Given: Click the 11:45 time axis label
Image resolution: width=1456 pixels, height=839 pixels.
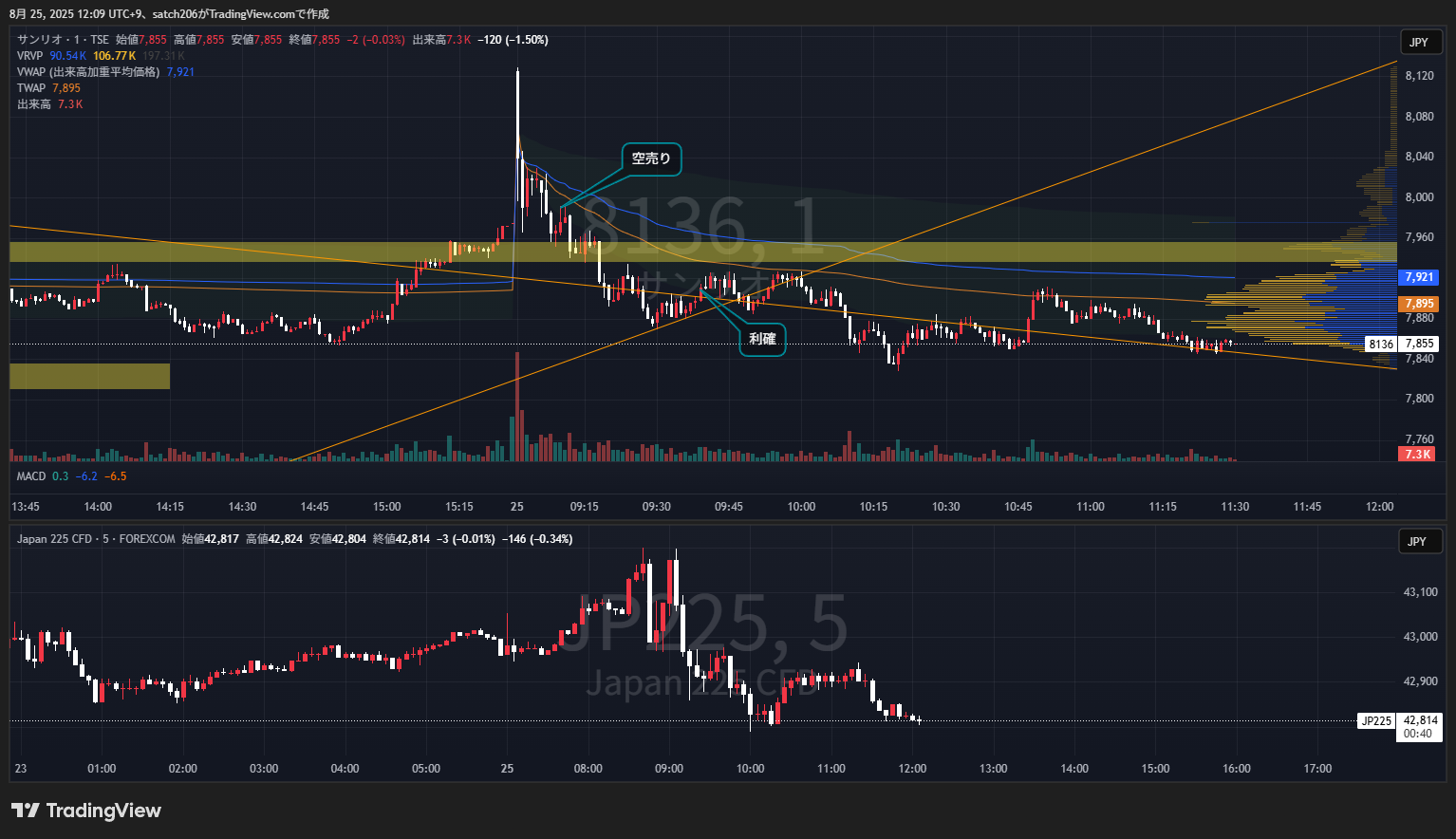Looking at the screenshot, I should (x=1307, y=507).
